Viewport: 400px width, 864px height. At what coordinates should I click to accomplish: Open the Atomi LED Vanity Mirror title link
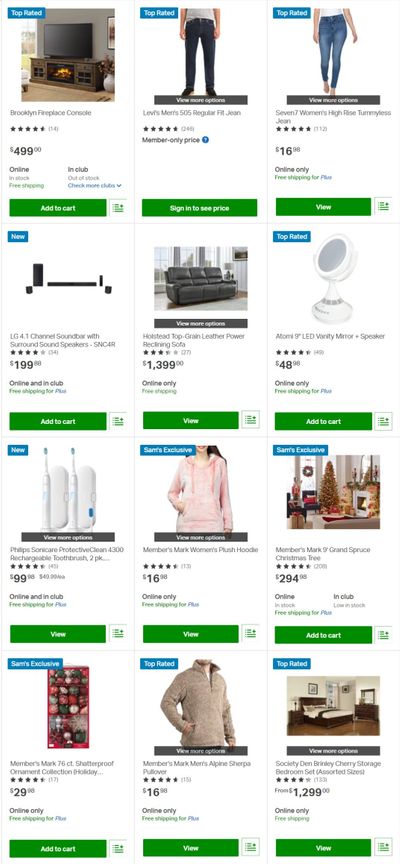tap(330, 336)
